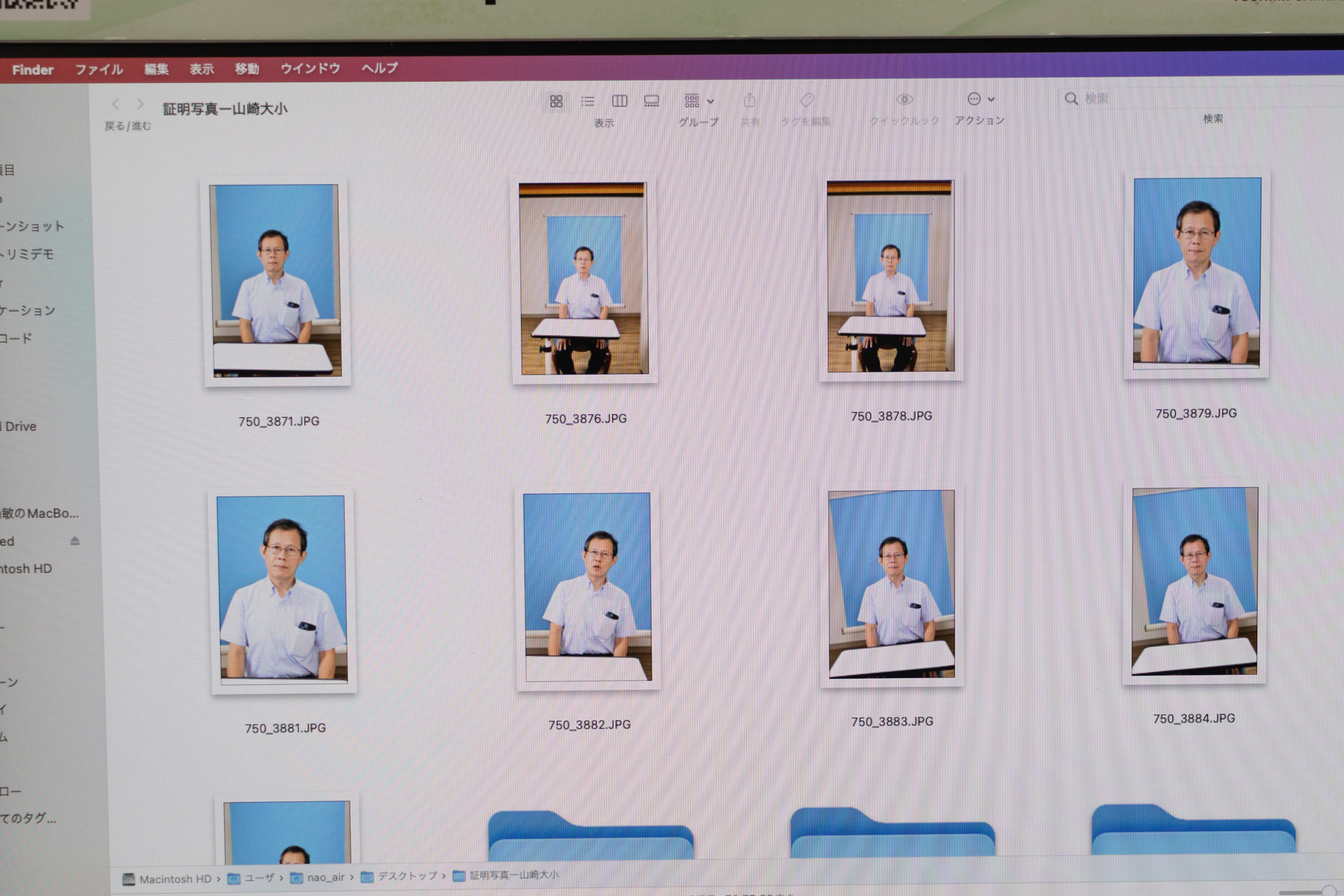Image resolution: width=1344 pixels, height=896 pixels.
Task: Open the 編集 menu
Action: pos(156,69)
